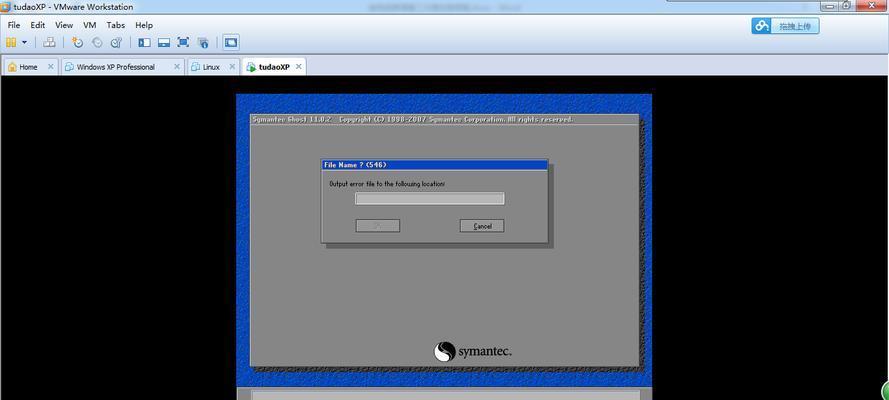889x400 pixels.
Task: Minimize the VMware Workstation window
Action: coord(829,5)
